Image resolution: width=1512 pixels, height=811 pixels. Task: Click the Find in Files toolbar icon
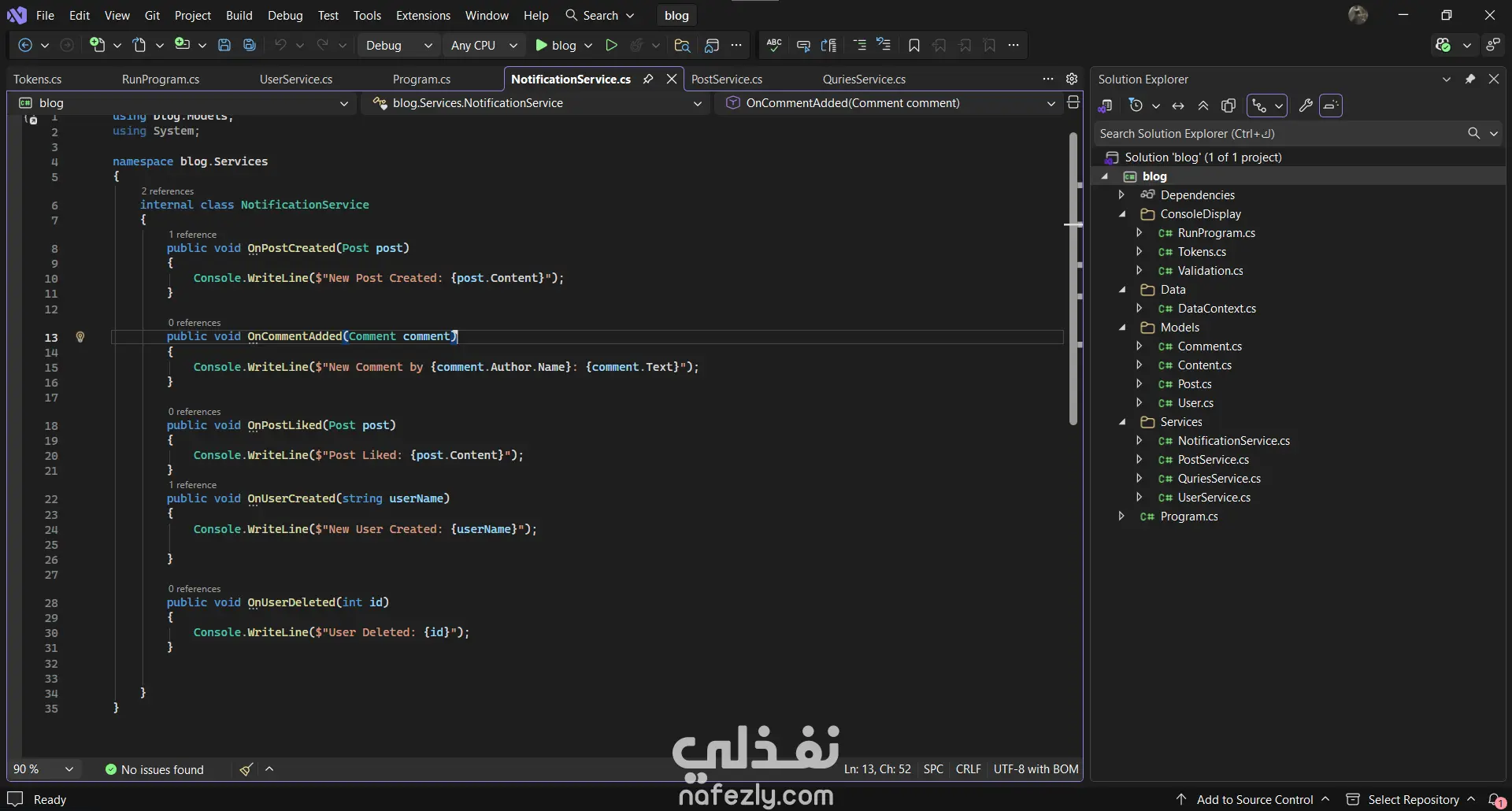682,46
